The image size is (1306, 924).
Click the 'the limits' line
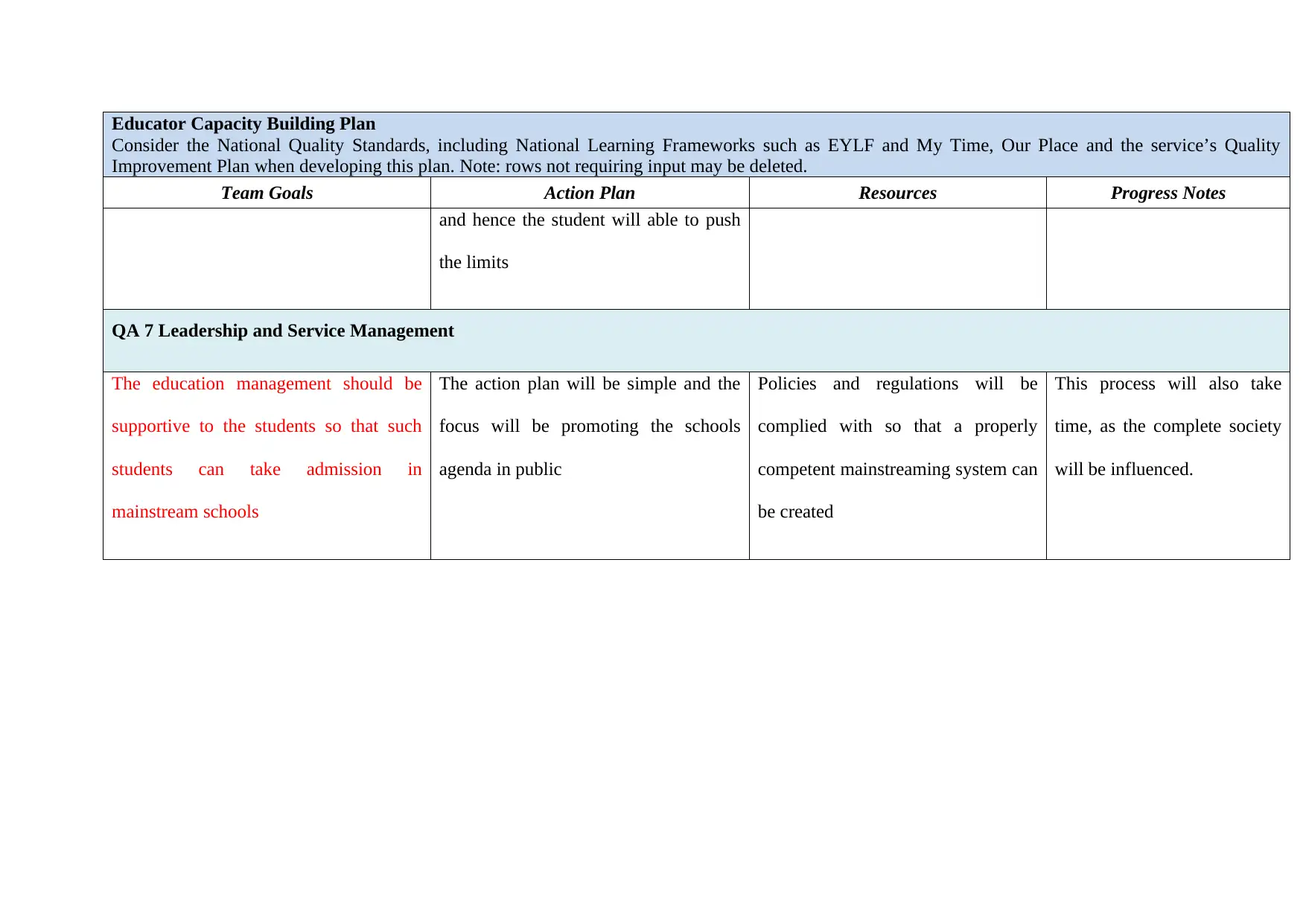tap(474, 262)
